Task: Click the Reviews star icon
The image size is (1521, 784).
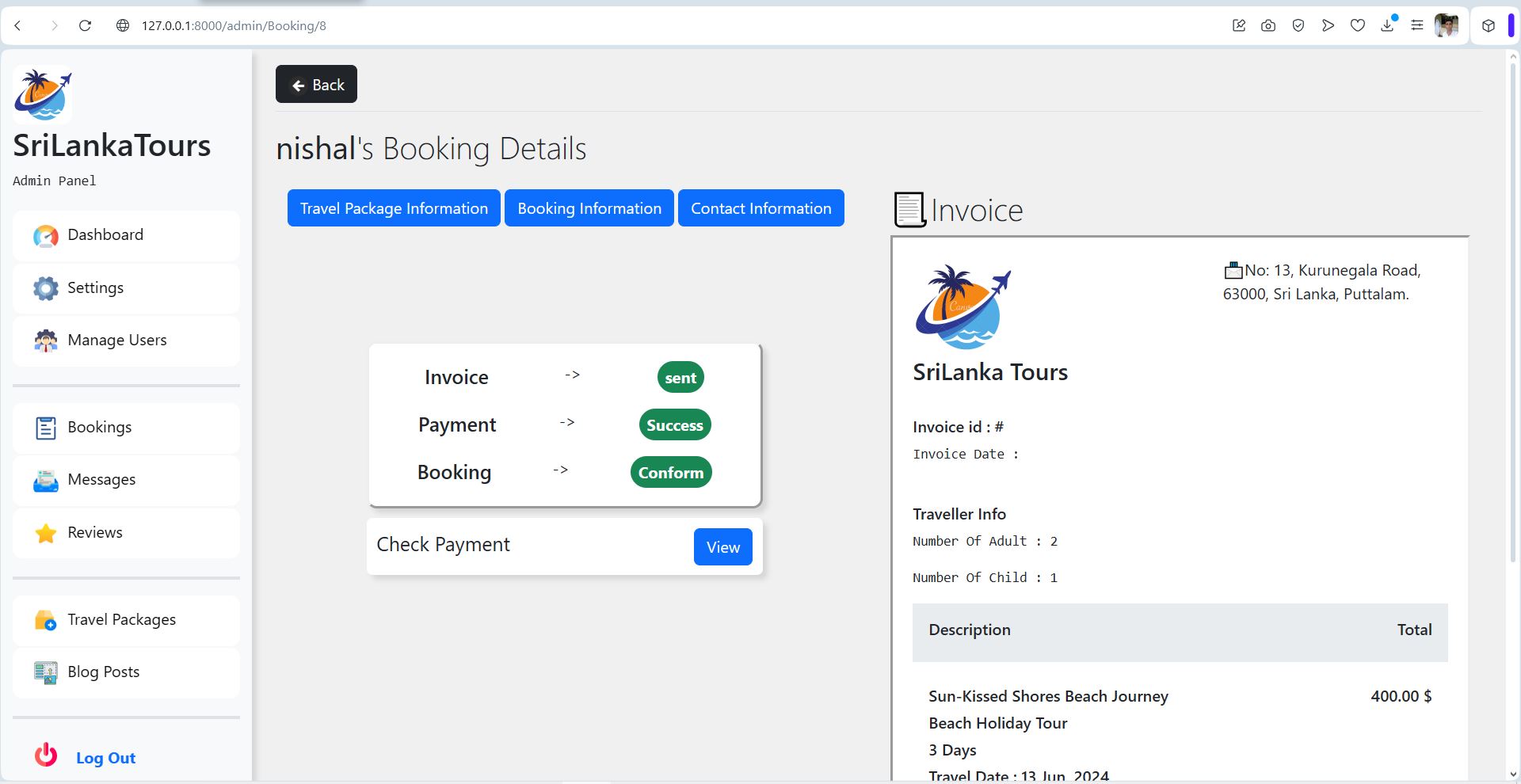Action: point(46,533)
